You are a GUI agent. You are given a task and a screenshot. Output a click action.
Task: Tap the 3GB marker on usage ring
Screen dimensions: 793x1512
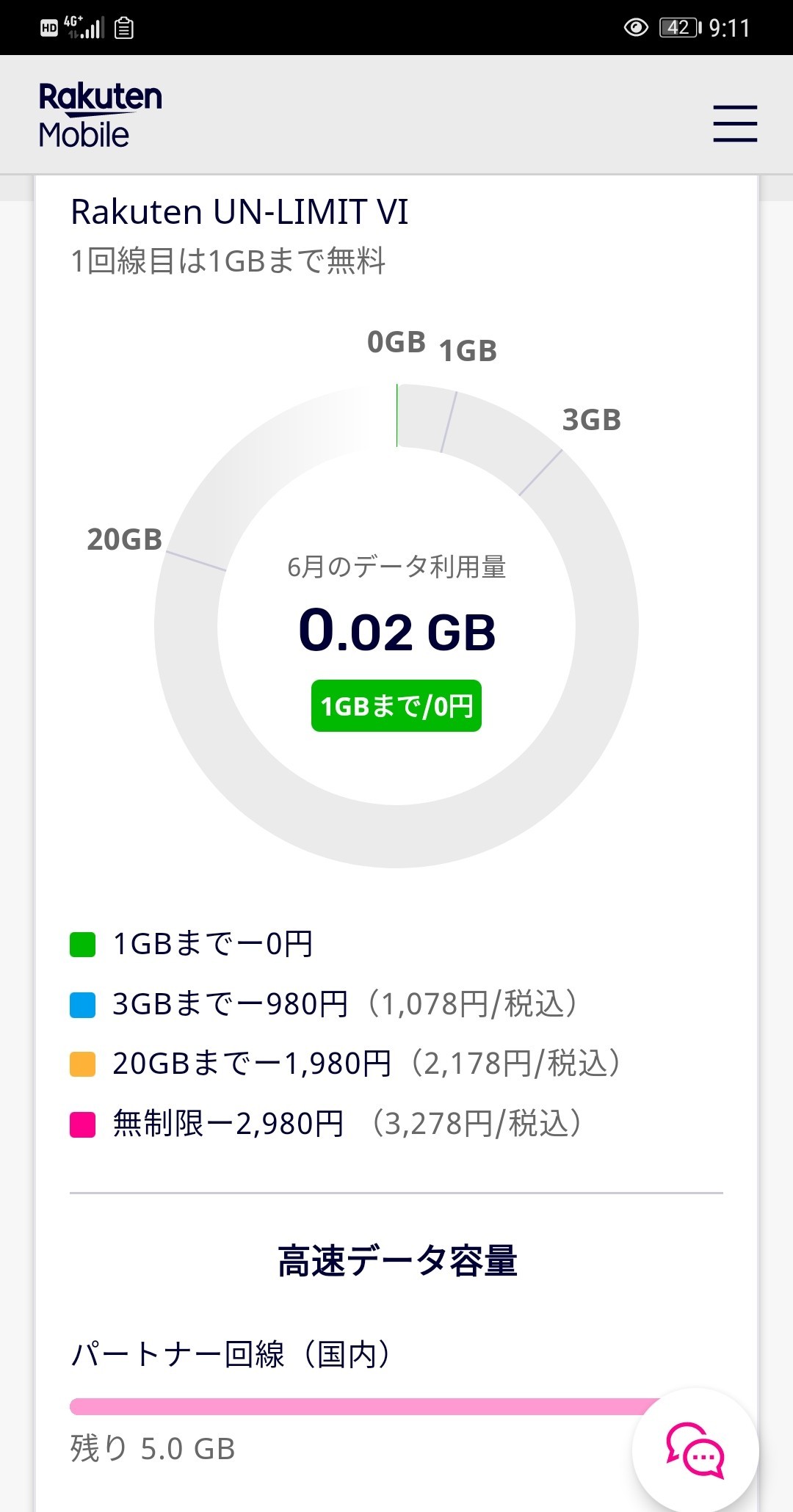click(591, 421)
